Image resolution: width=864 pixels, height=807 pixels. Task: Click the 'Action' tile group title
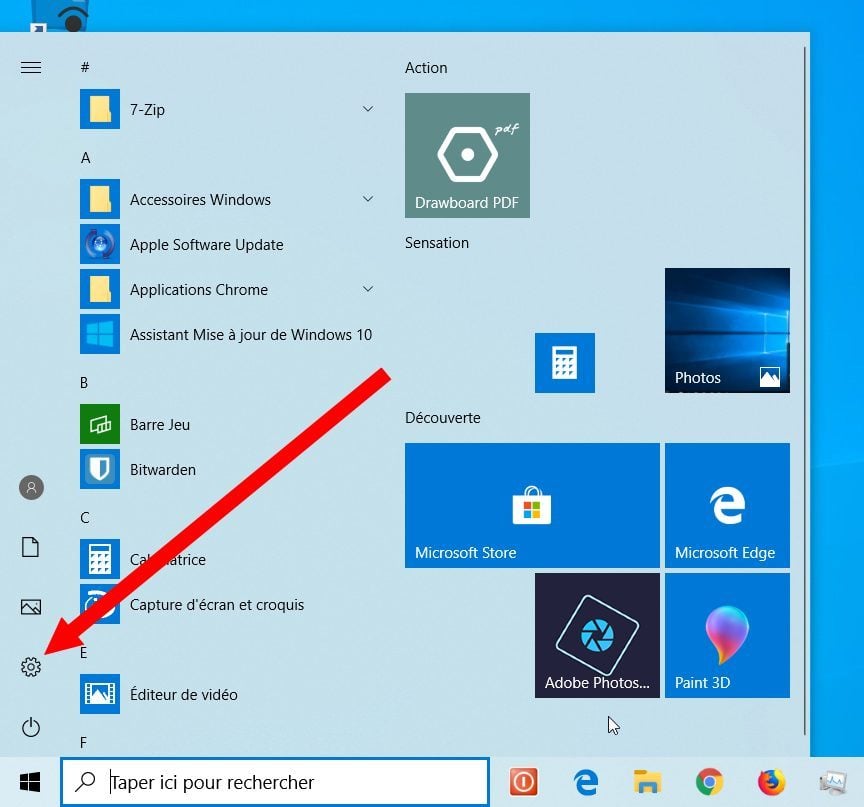pos(426,68)
